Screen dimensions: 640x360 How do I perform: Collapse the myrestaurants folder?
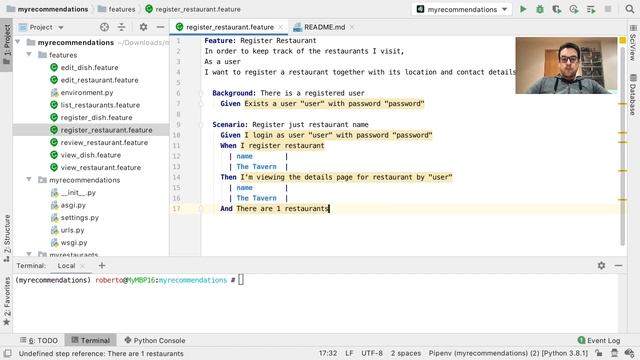[x=29, y=254]
